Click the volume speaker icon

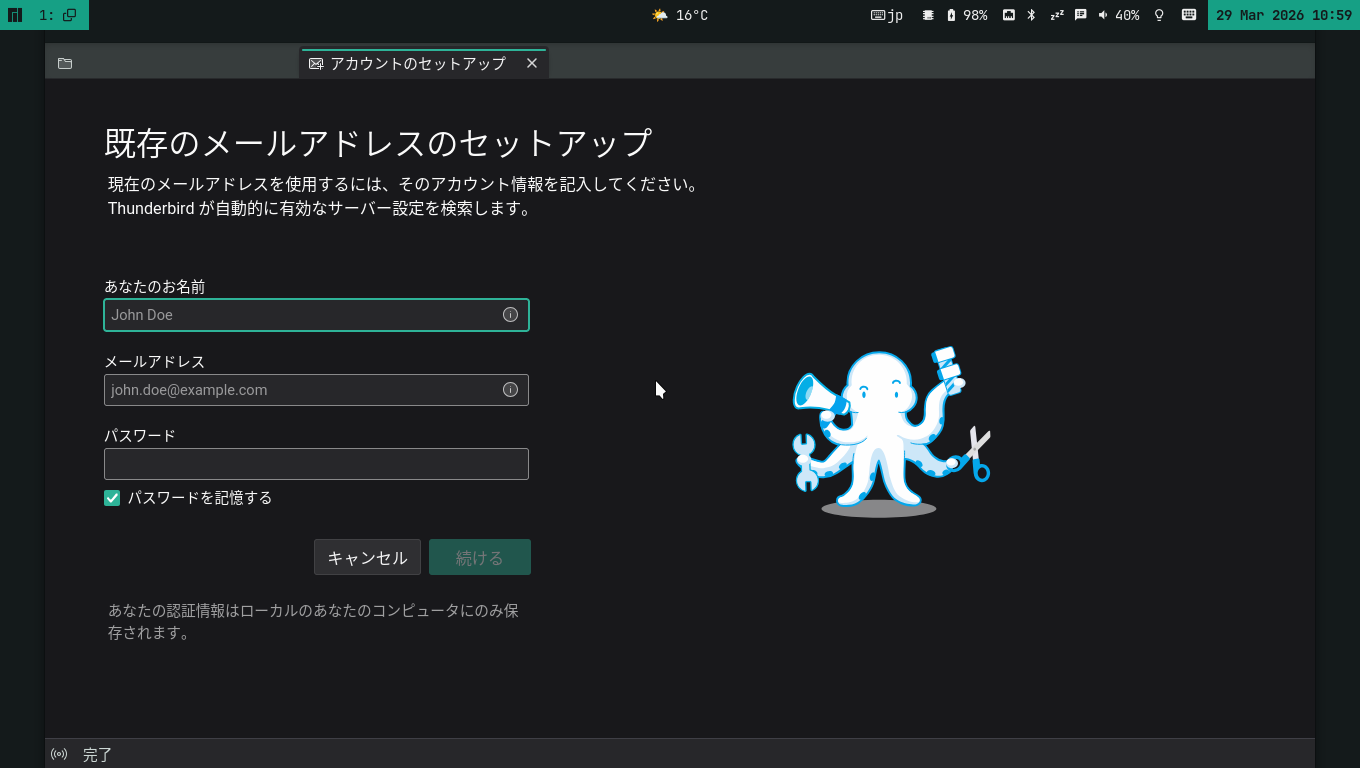tap(1103, 15)
